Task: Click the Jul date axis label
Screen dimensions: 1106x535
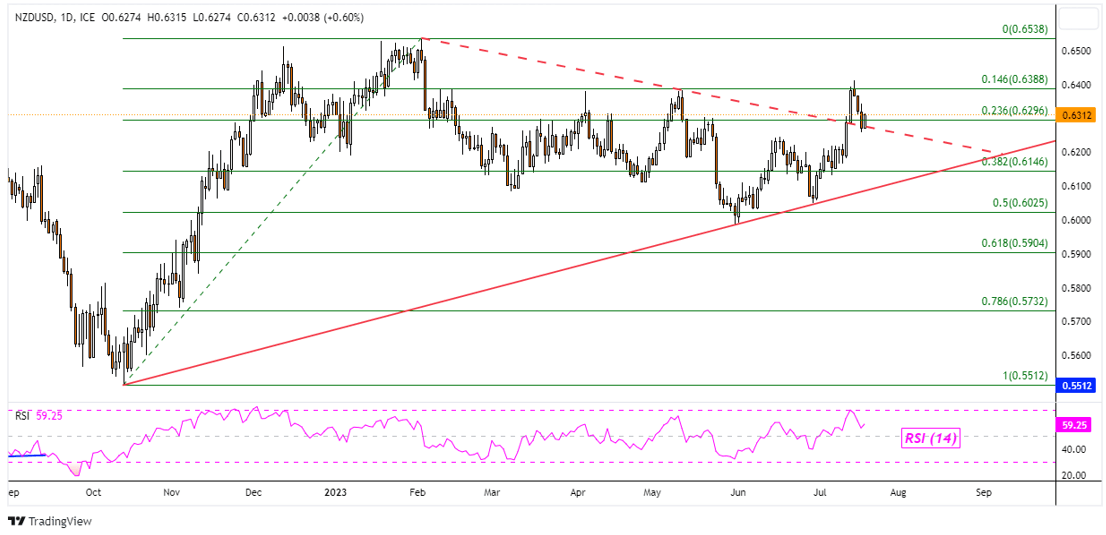Action: [820, 493]
